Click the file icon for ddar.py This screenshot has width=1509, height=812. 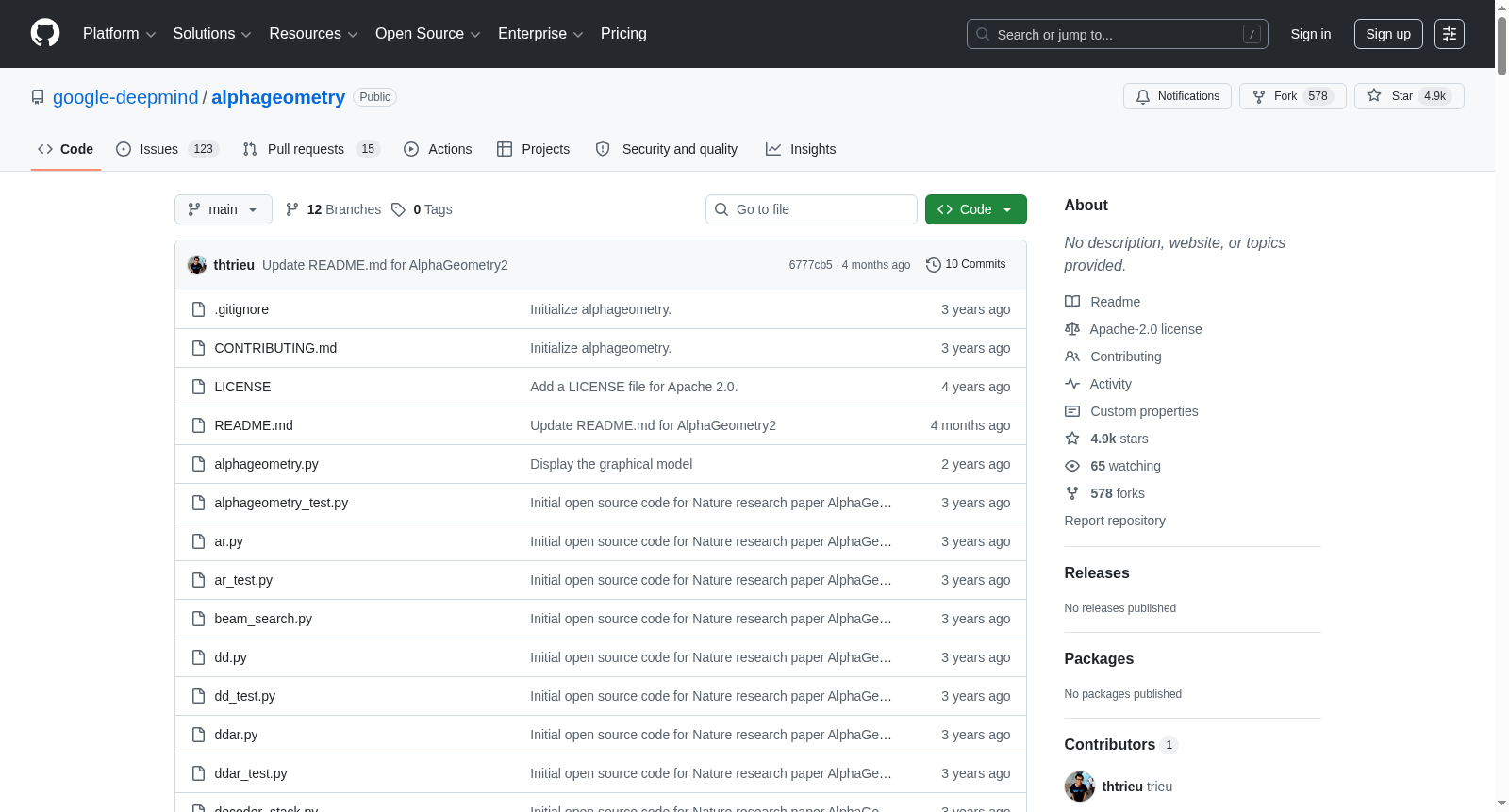point(198,735)
